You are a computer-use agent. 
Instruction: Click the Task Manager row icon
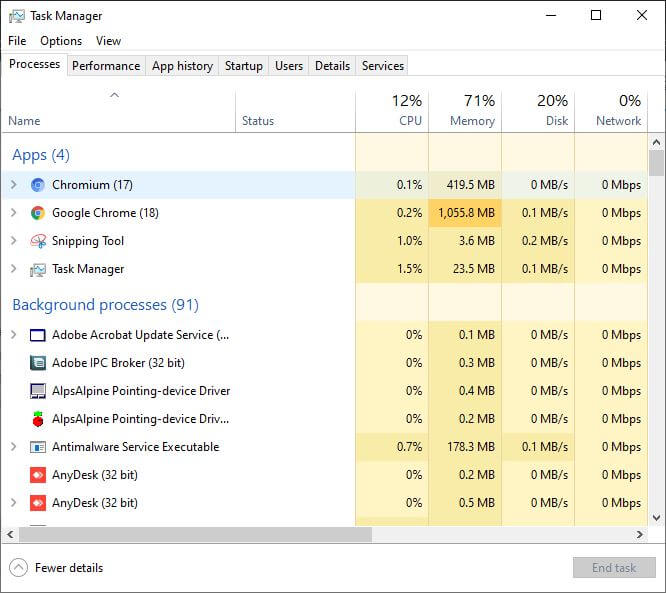[x=38, y=269]
